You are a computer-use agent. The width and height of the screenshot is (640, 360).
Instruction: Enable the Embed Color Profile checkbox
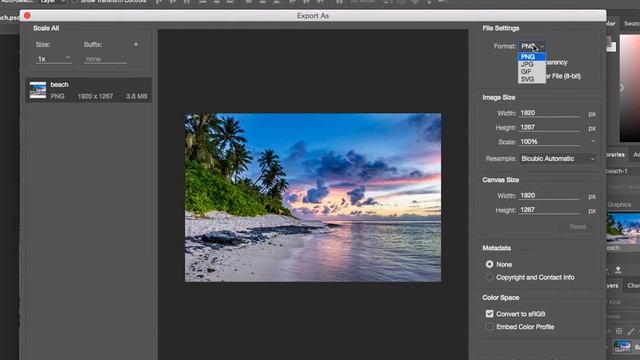(x=489, y=327)
